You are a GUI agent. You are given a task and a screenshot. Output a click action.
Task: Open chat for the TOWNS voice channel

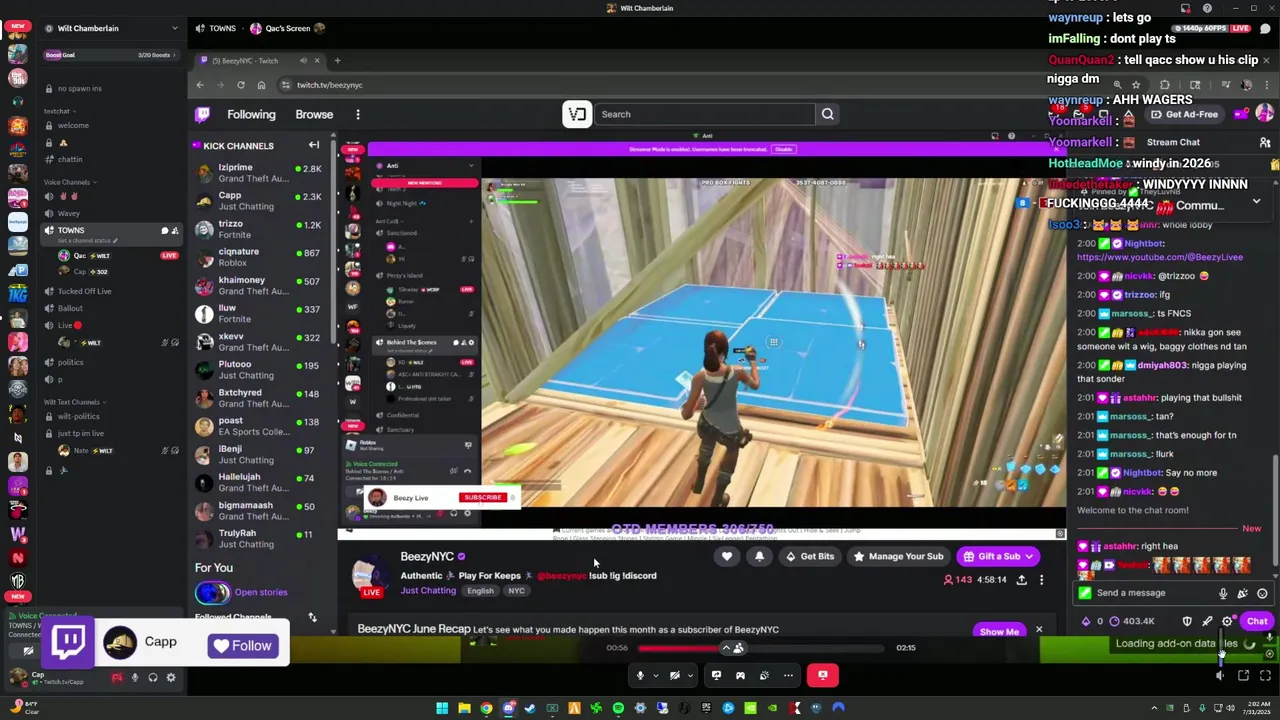pyautogui.click(x=165, y=231)
